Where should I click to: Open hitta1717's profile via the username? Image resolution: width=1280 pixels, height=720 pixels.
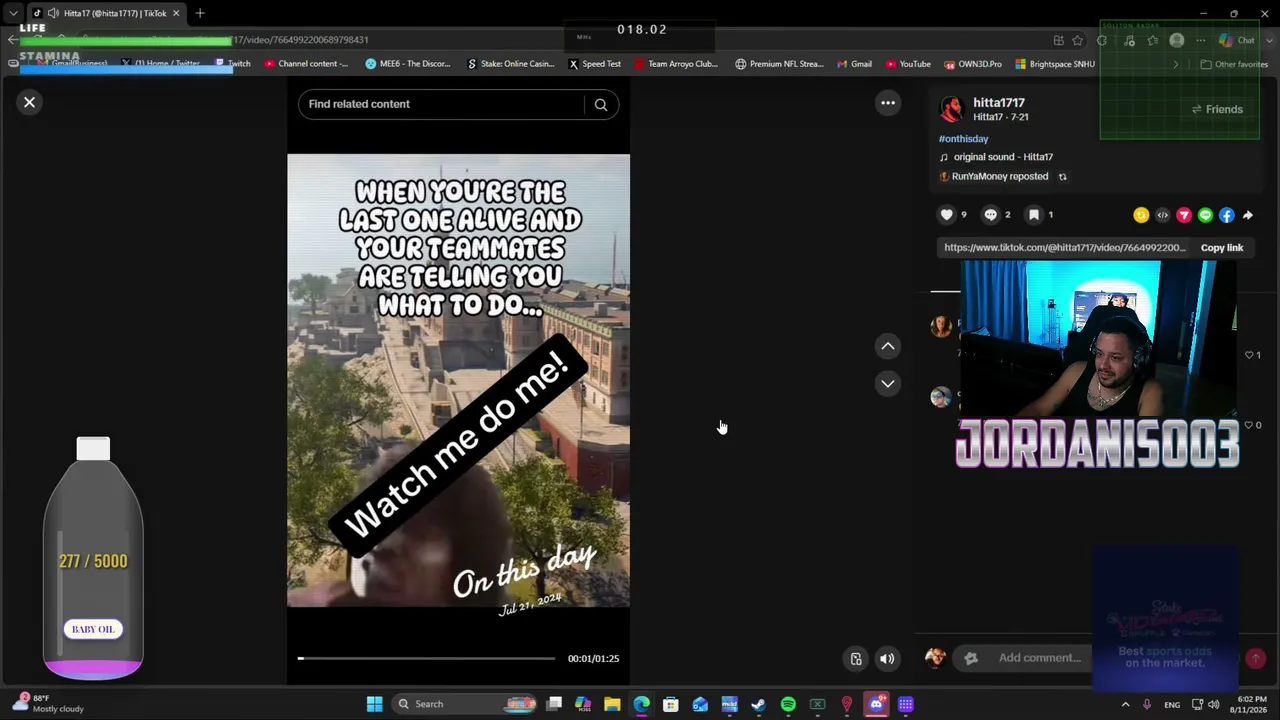pos(999,103)
